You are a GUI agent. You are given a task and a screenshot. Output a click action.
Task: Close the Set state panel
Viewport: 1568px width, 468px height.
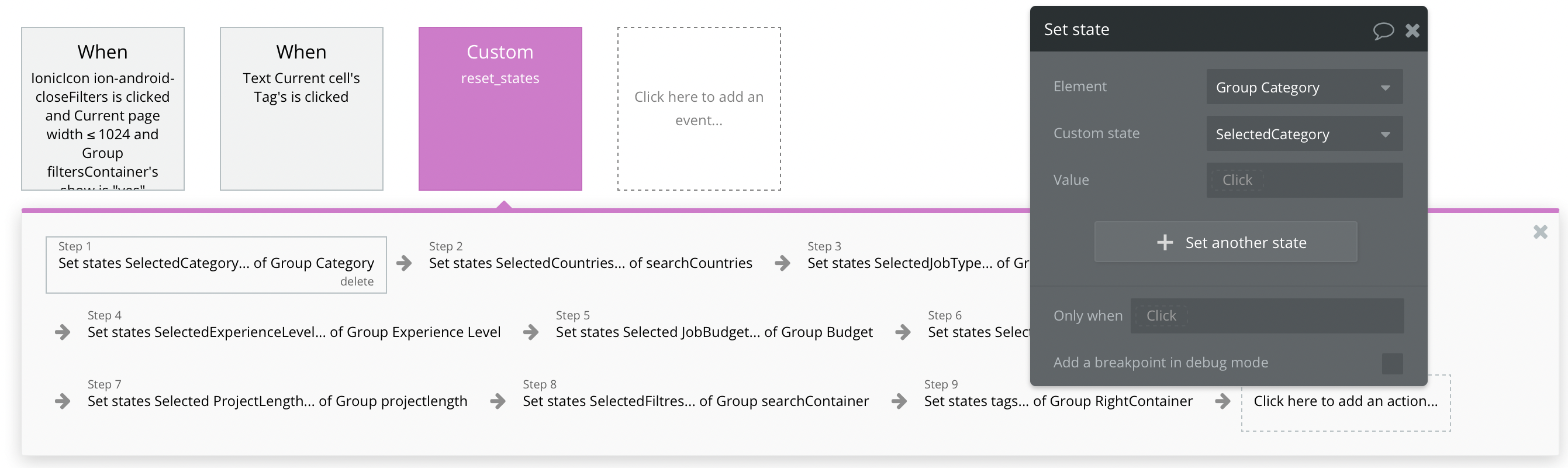(1412, 30)
